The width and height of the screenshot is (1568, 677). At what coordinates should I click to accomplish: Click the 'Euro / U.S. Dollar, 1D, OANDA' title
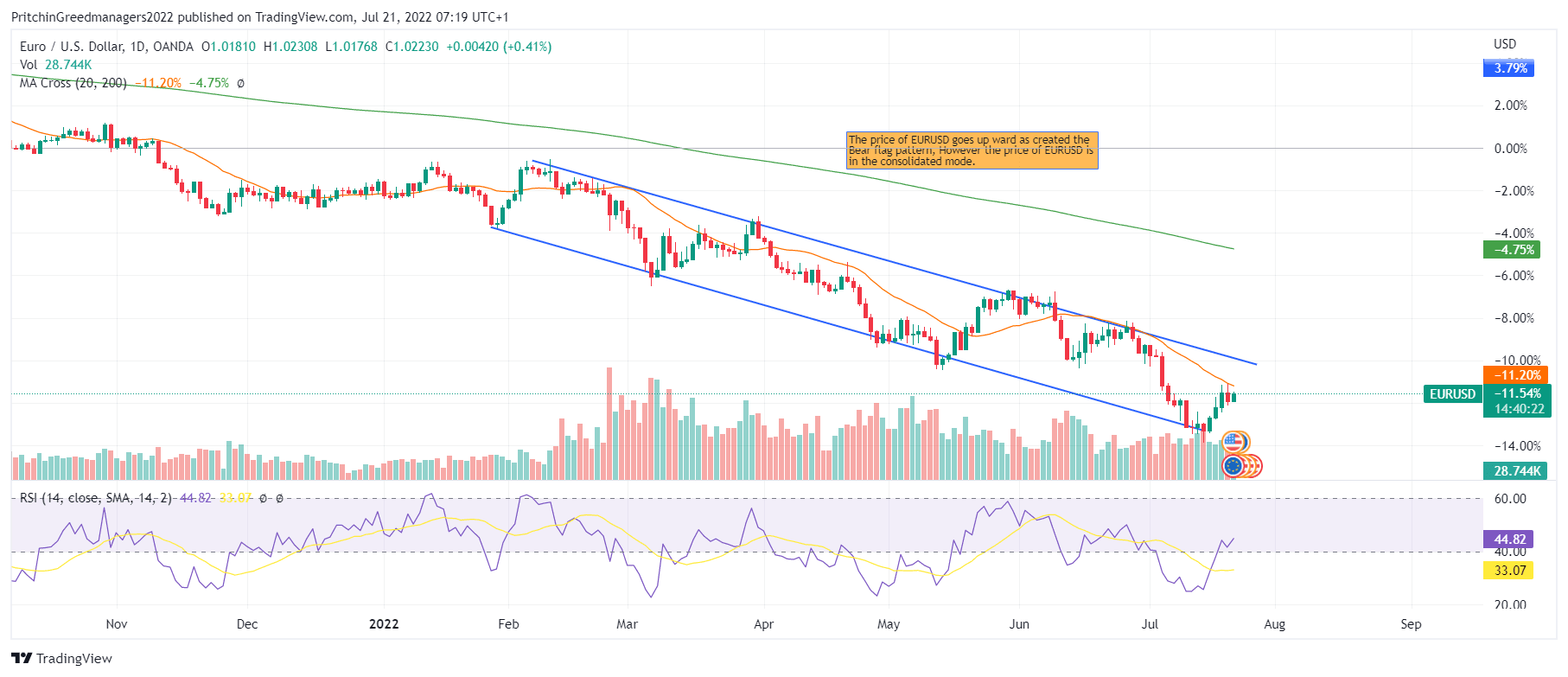tap(106, 47)
